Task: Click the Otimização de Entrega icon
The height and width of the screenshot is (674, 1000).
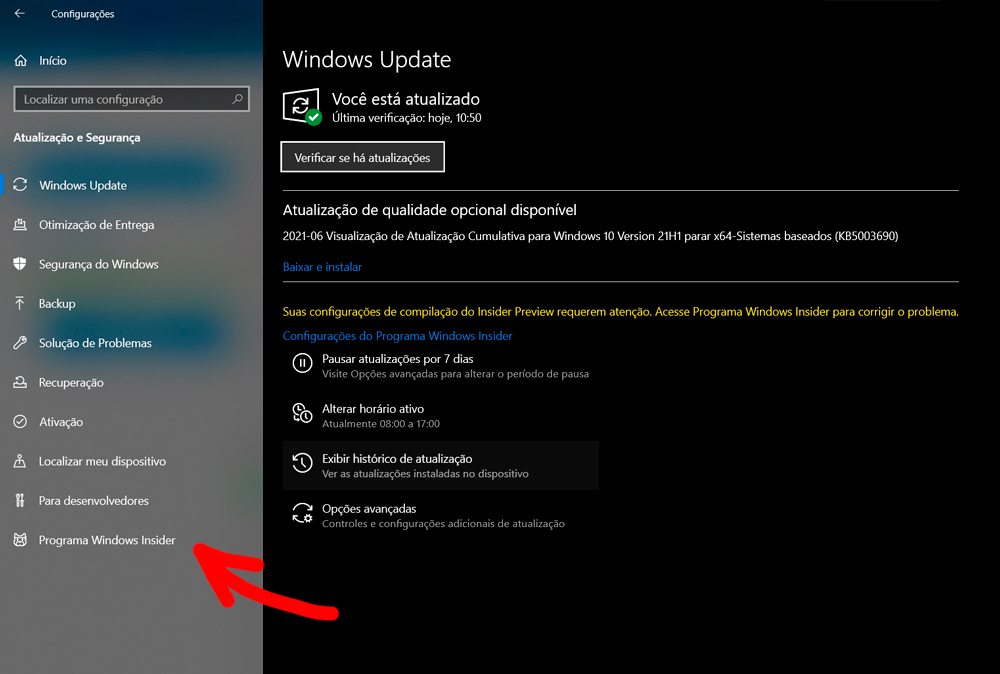Action: tap(20, 224)
